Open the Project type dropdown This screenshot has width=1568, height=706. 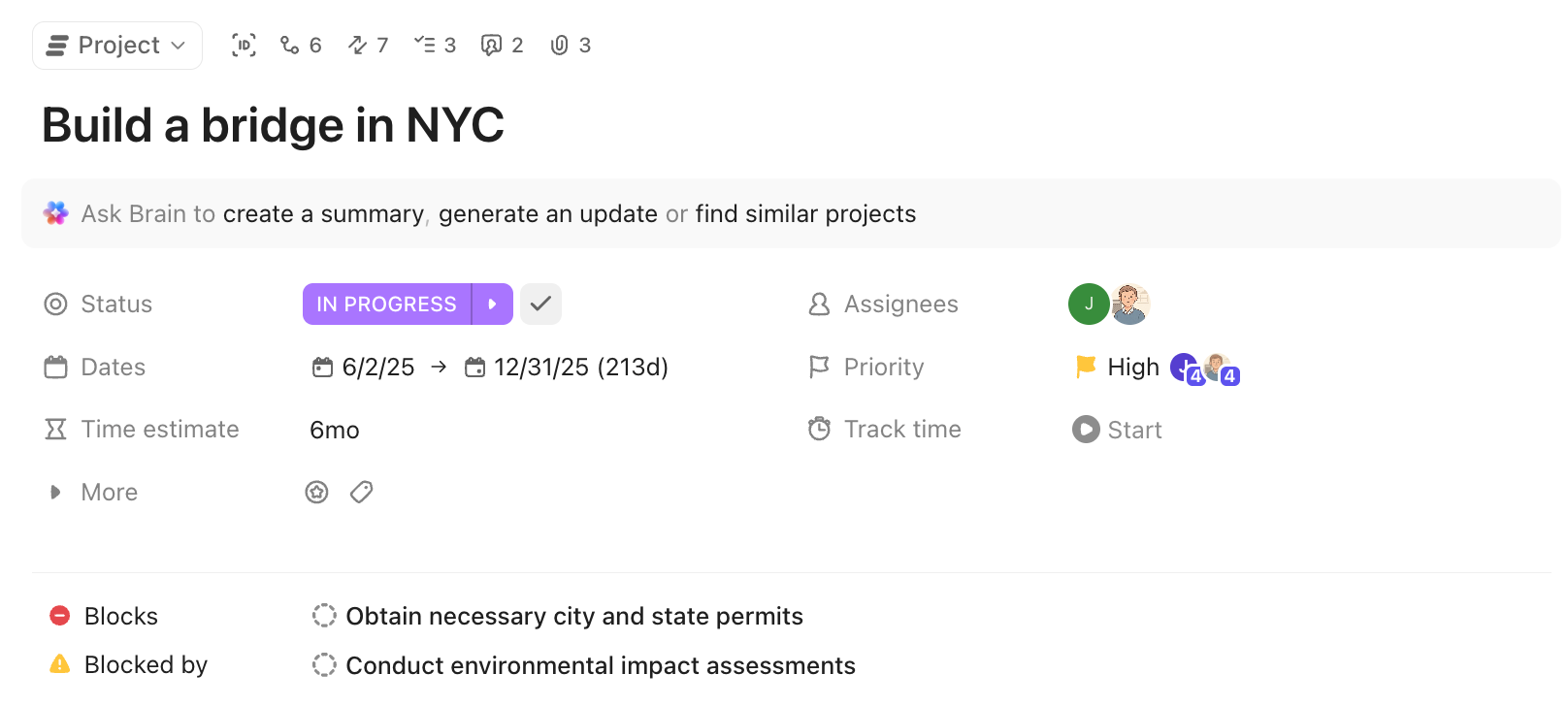116,45
